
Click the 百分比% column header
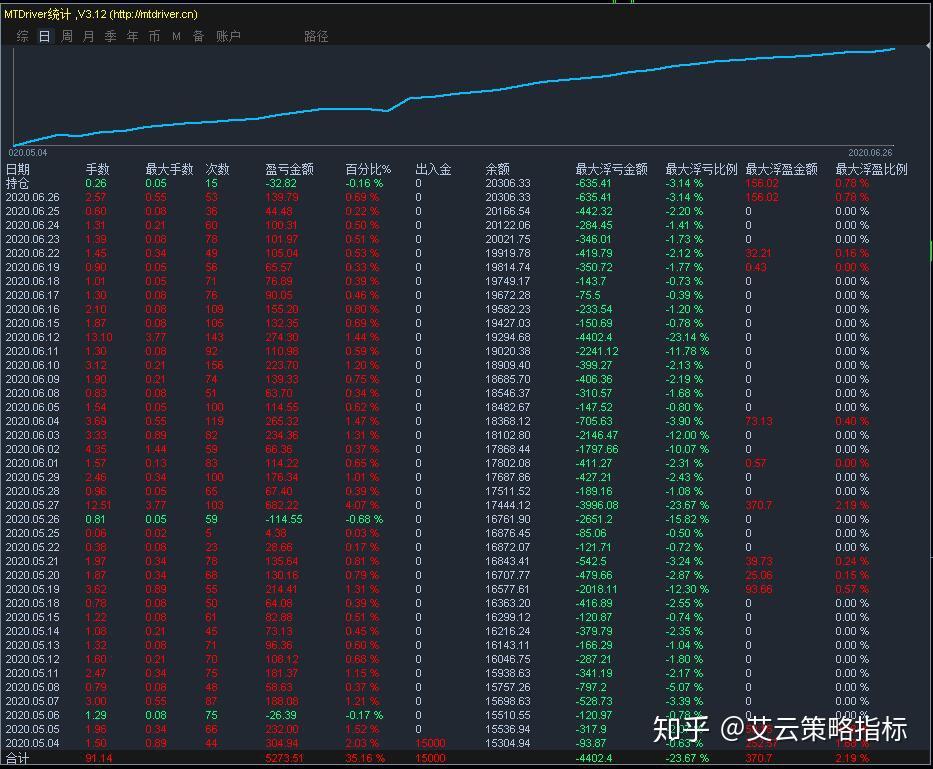point(368,169)
